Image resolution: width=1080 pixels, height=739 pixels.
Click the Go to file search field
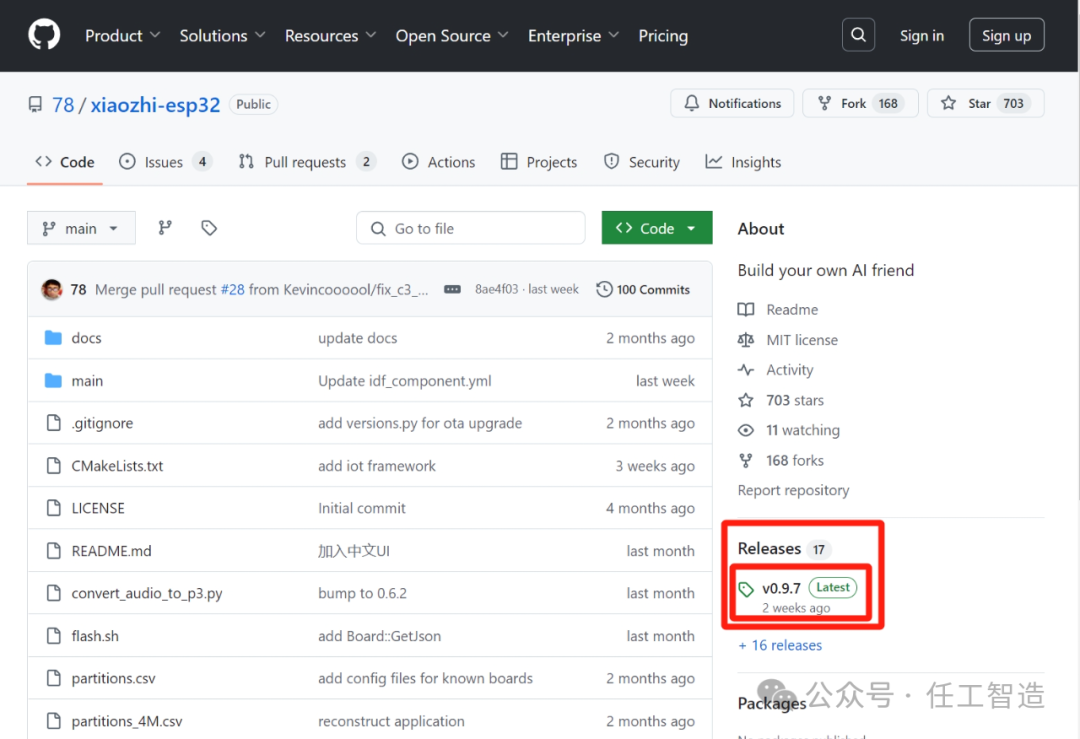[x=470, y=228]
